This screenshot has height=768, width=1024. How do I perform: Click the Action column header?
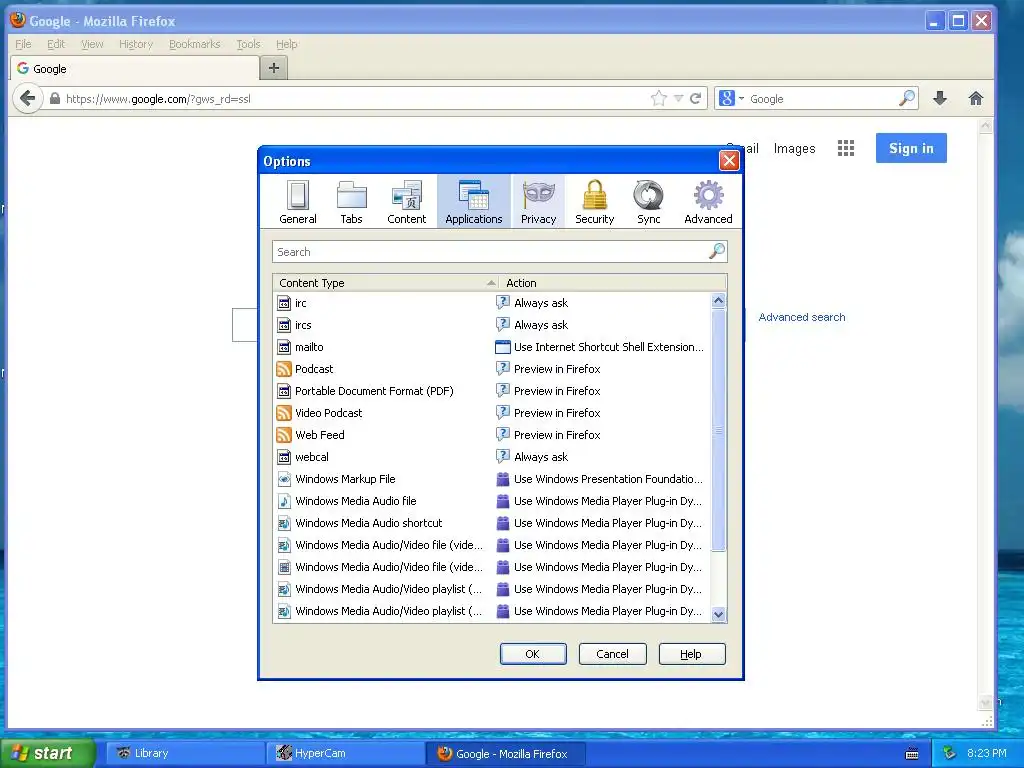(613, 283)
